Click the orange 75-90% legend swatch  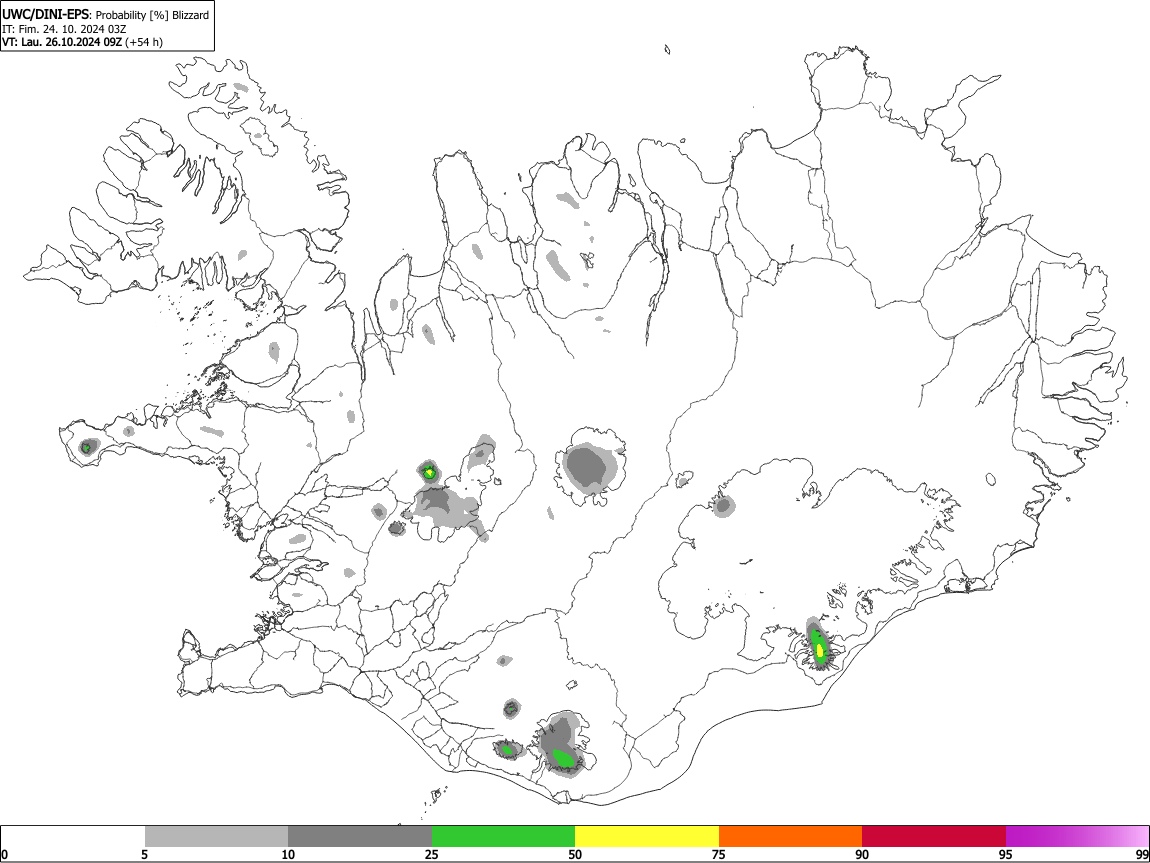pyautogui.click(x=790, y=836)
